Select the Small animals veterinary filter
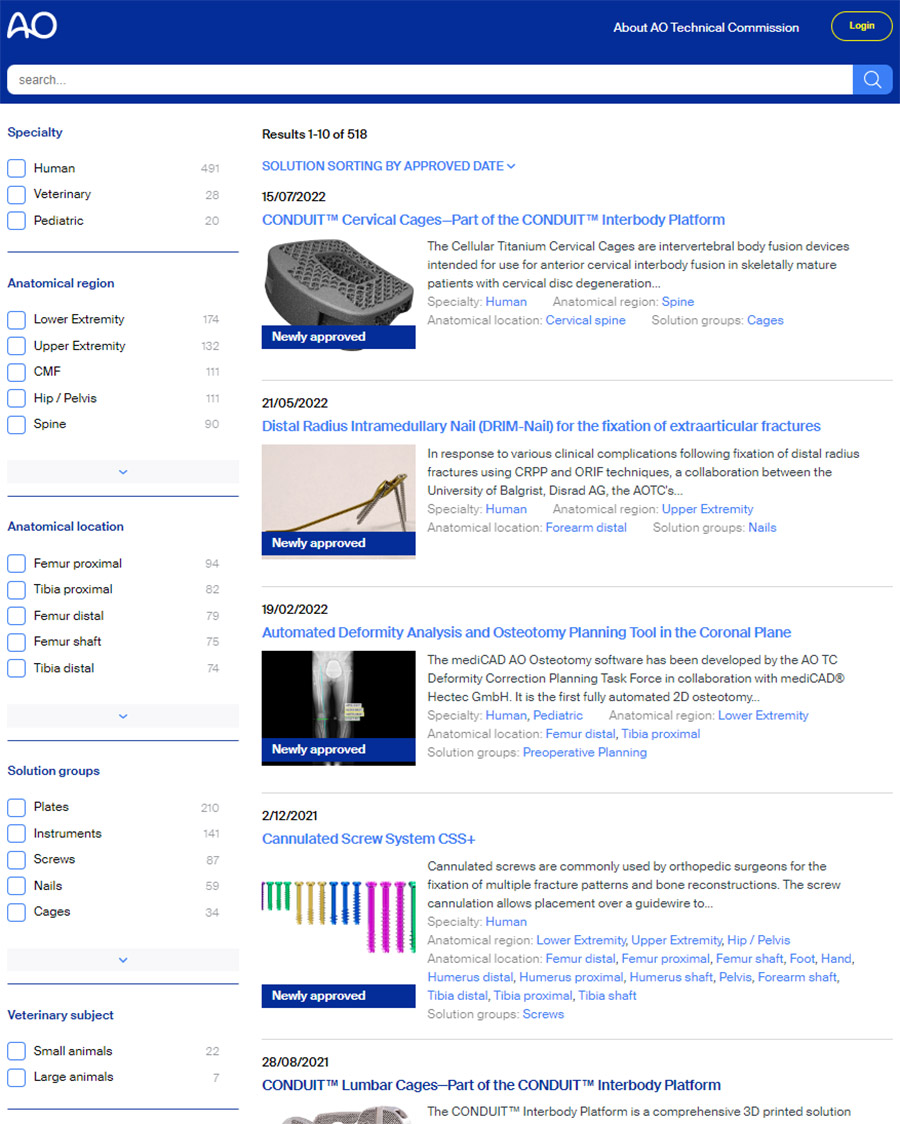 tap(17, 1051)
